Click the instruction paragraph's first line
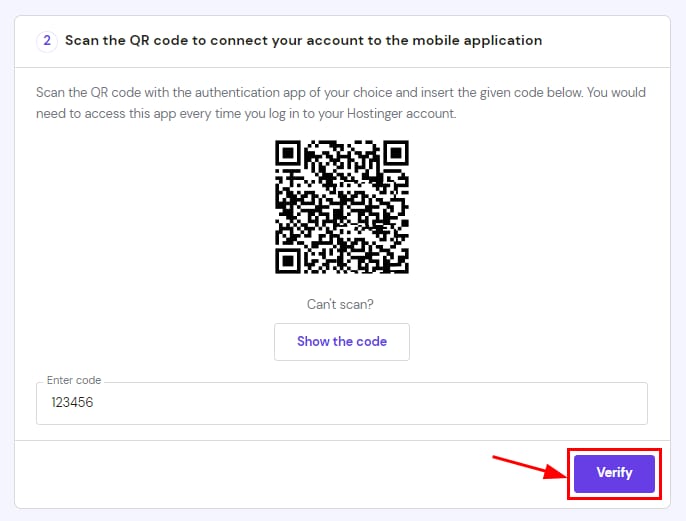The image size is (686, 521). [x=340, y=92]
